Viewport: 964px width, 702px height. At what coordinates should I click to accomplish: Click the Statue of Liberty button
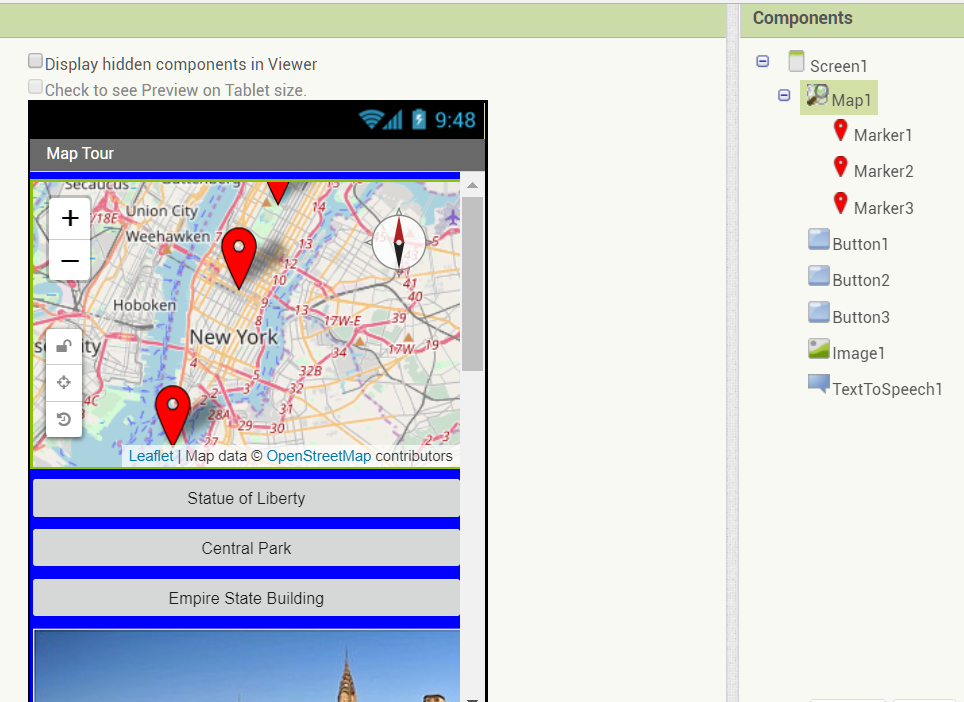point(247,498)
